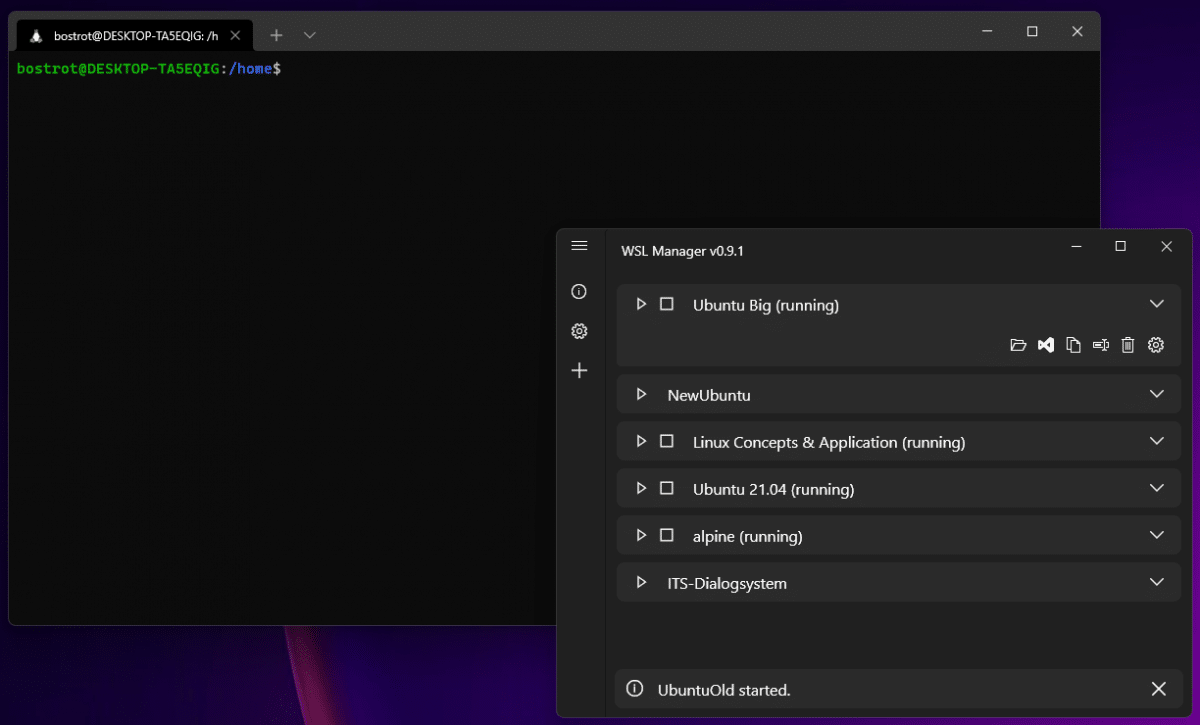
Task: Open a new terminal tab
Action: tap(276, 33)
